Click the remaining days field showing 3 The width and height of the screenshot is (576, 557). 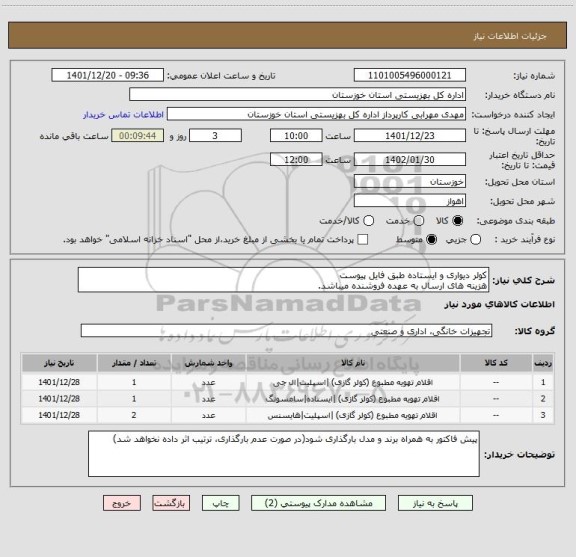pos(215,136)
